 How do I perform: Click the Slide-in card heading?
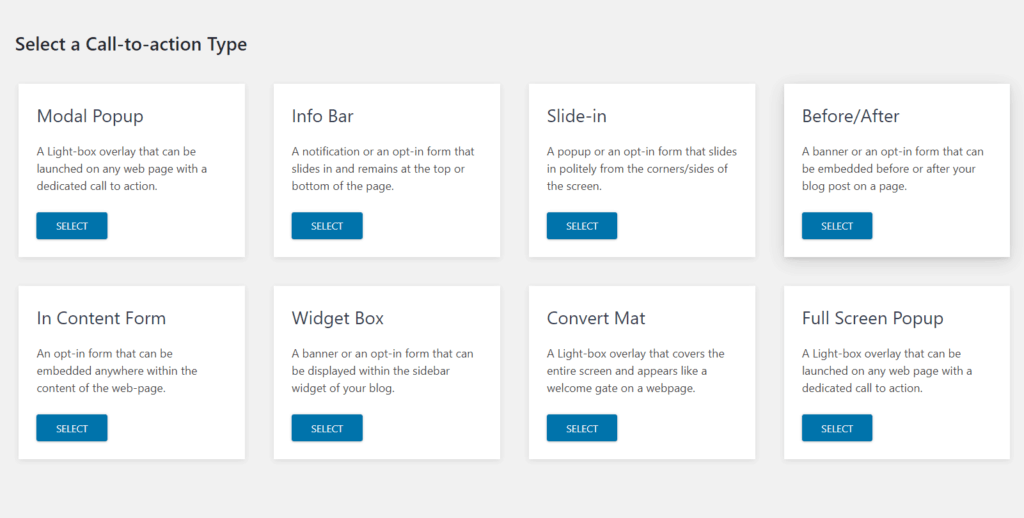[x=577, y=116]
